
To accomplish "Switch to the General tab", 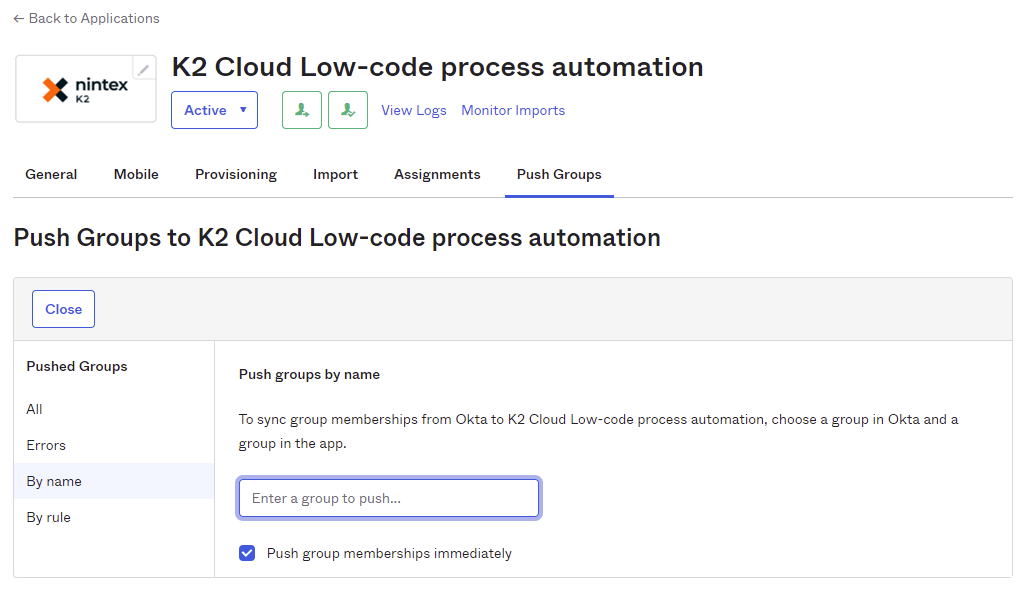I will (51, 174).
